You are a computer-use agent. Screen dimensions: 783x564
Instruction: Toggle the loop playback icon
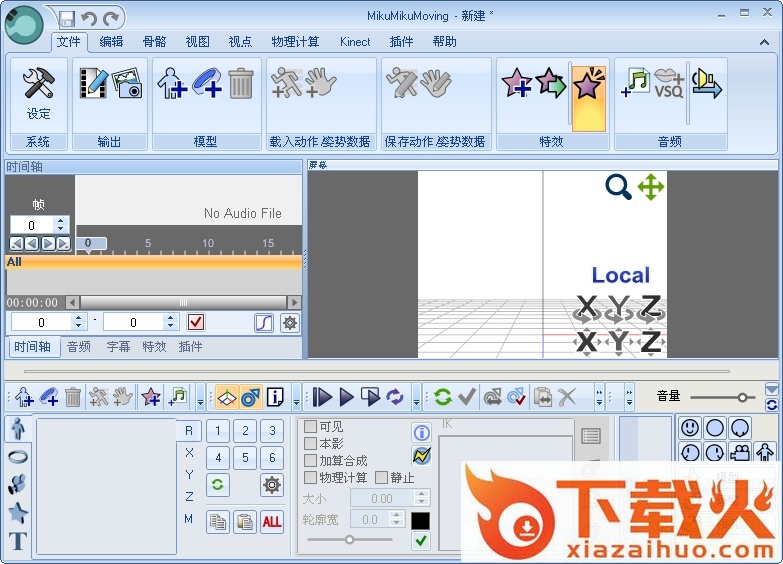(395, 397)
